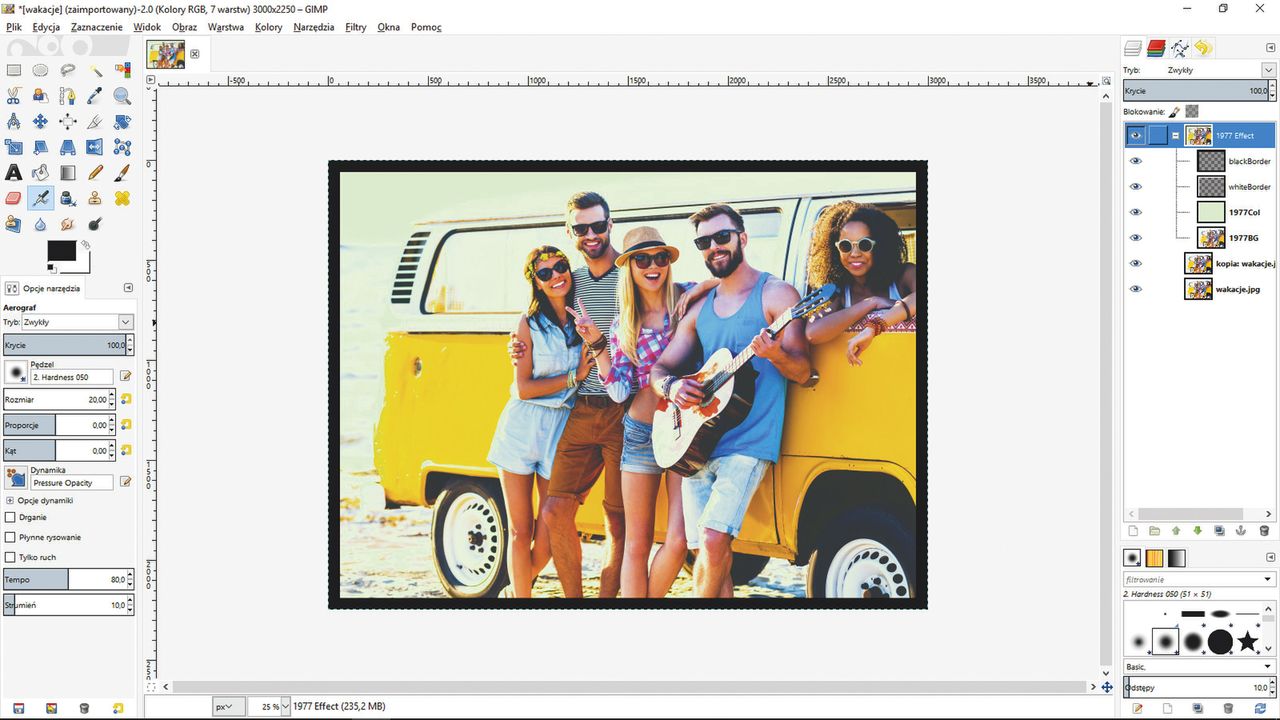Select the star brush thumbnail
The width and height of the screenshot is (1280, 720).
click(x=1247, y=641)
